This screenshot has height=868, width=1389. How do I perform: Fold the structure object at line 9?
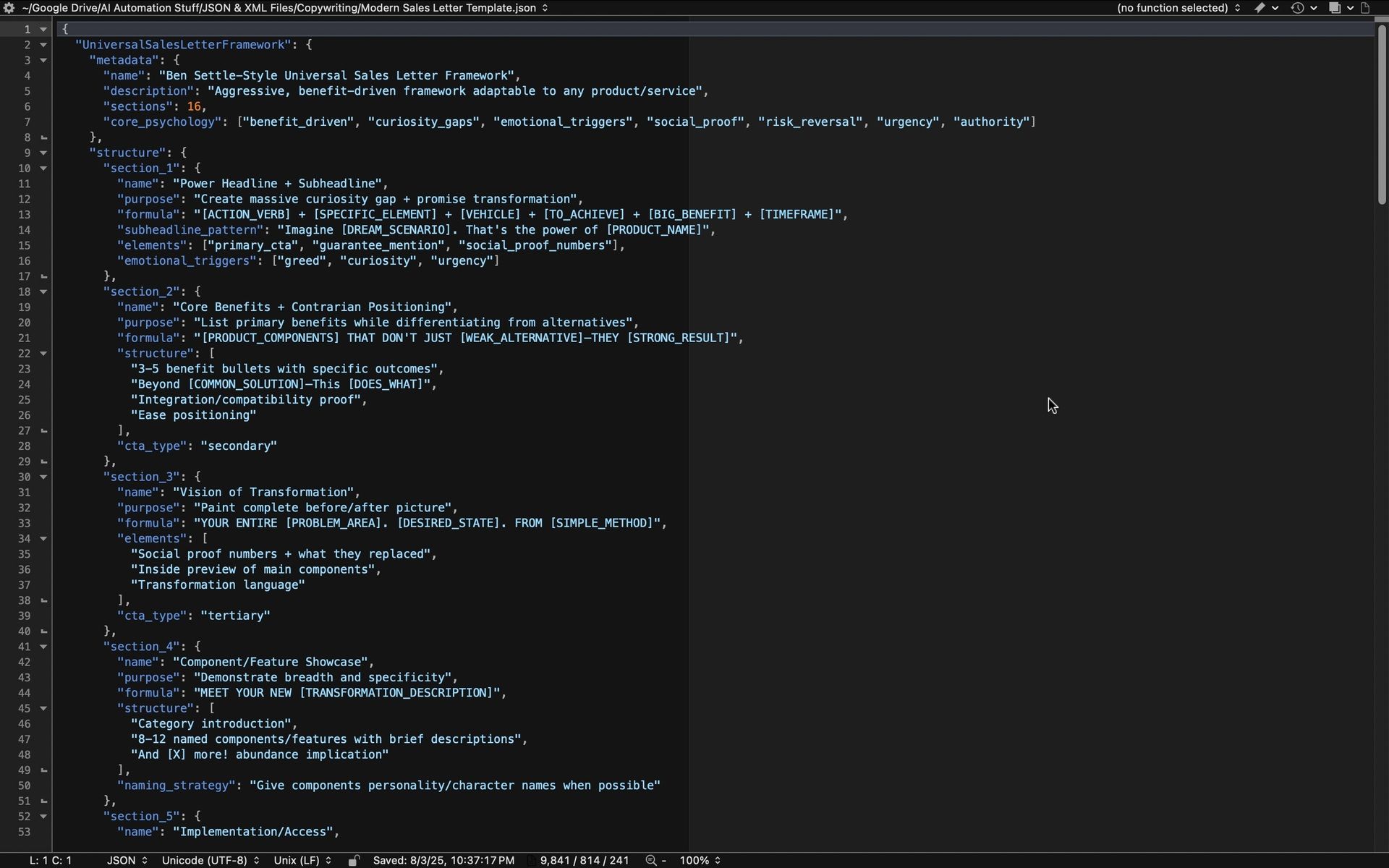pos(43,153)
